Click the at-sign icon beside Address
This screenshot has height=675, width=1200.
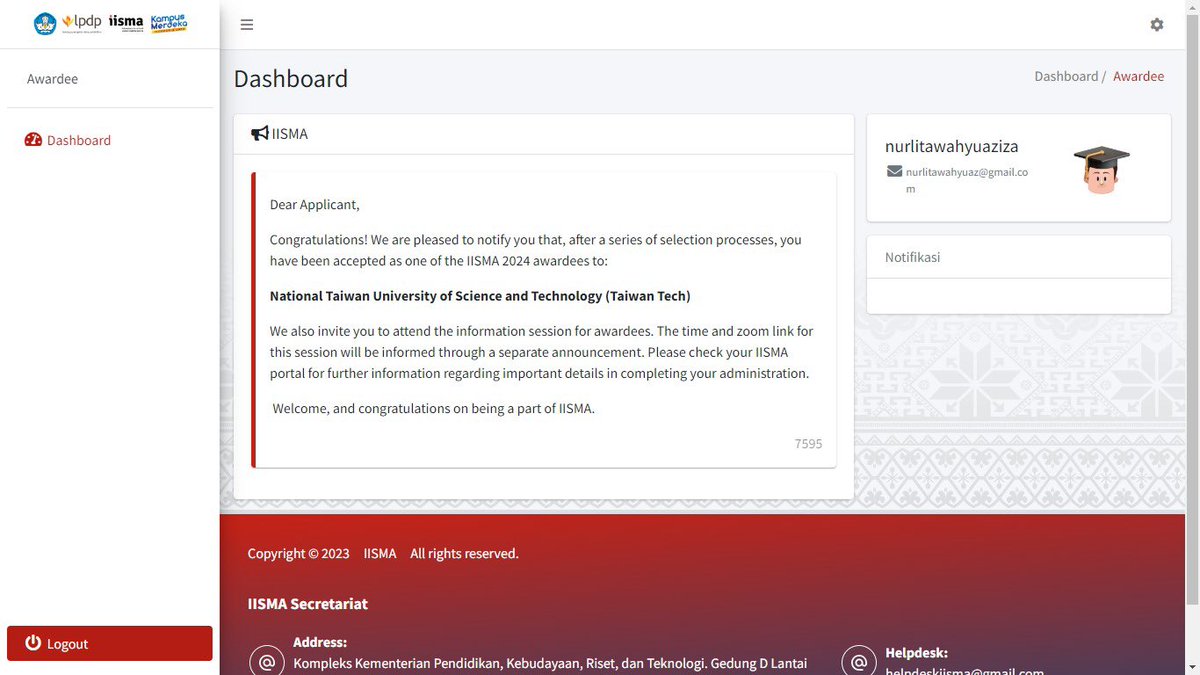pos(267,662)
